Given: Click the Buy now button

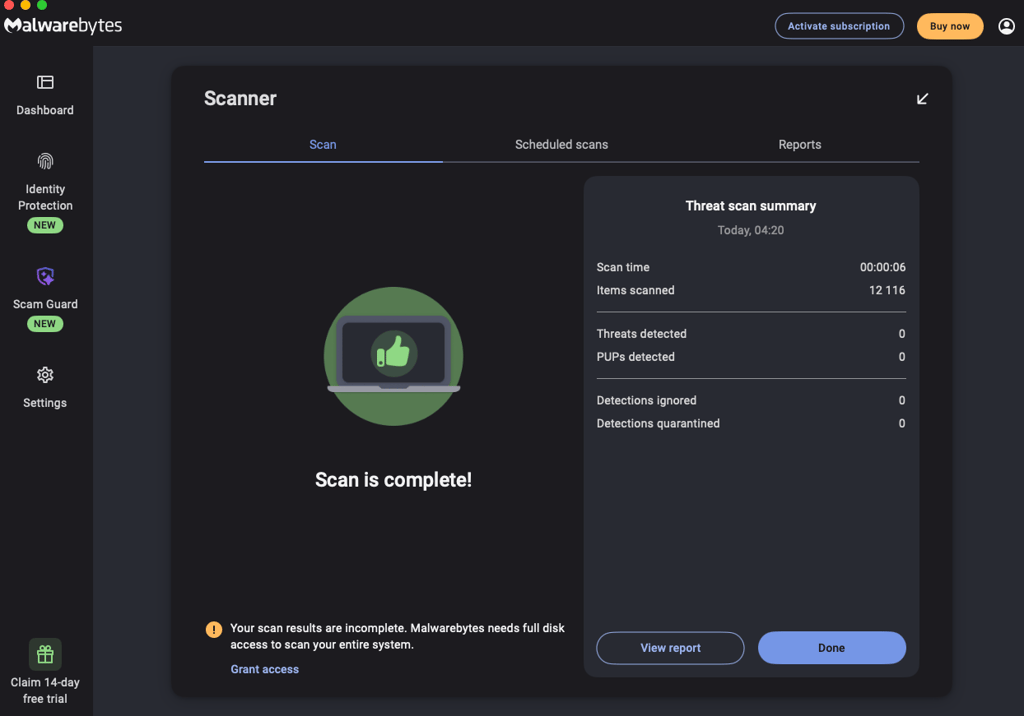Looking at the screenshot, I should point(950,26).
